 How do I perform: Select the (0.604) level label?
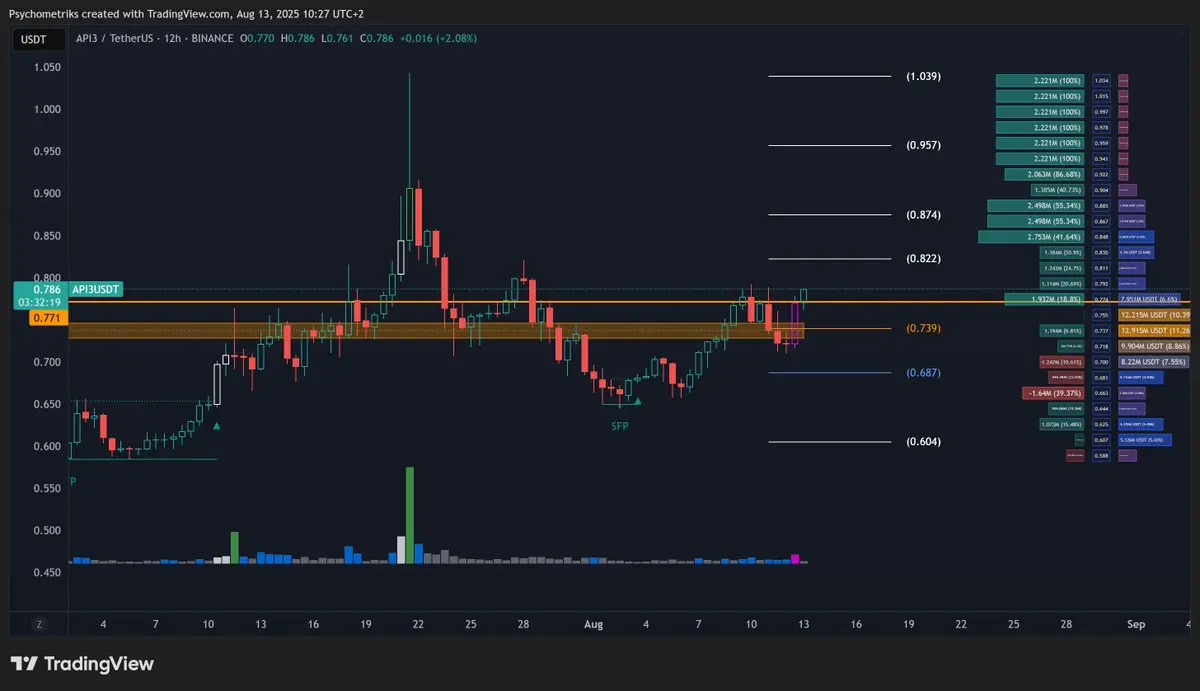923,442
